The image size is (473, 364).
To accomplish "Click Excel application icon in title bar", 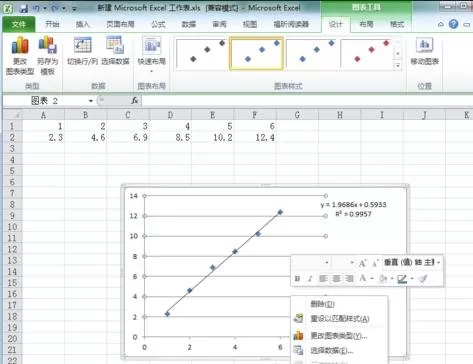I will (x=7, y=8).
